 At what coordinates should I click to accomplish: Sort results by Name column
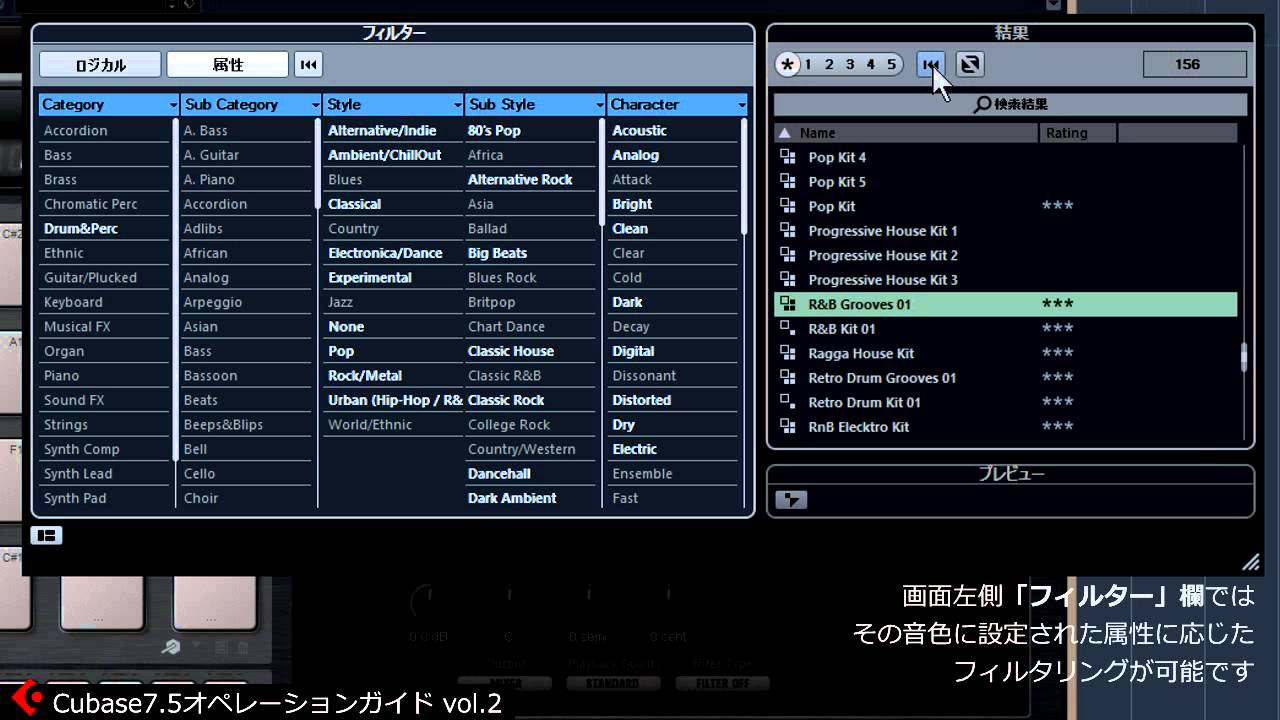click(906, 133)
